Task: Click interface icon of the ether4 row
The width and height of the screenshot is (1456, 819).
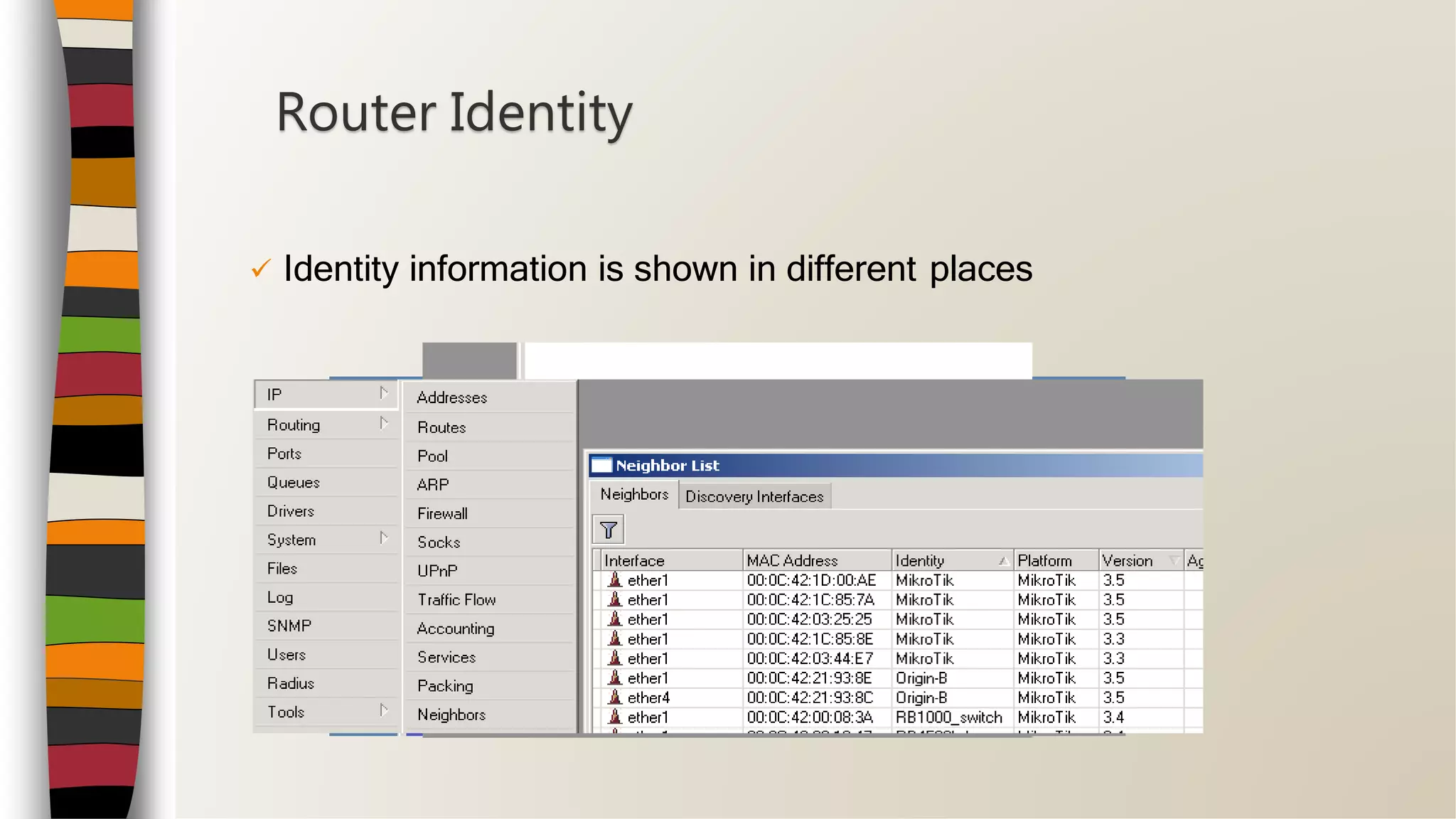Action: [615, 697]
